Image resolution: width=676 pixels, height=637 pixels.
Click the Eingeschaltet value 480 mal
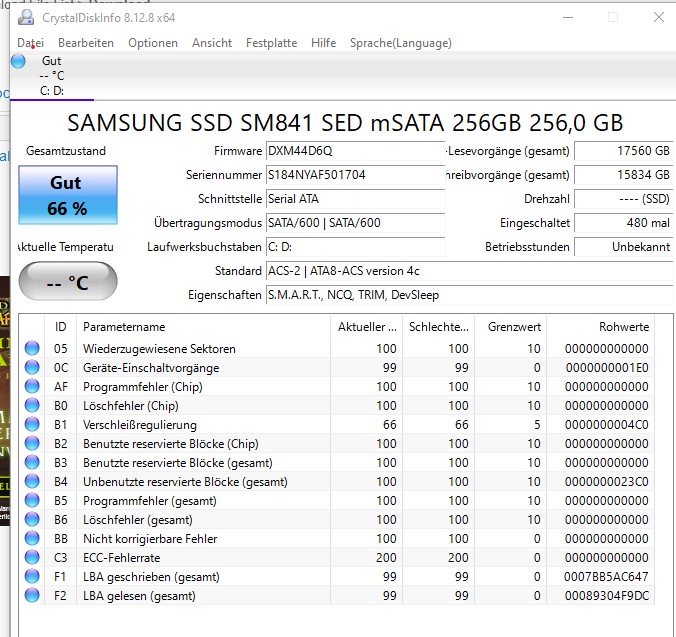click(x=623, y=223)
